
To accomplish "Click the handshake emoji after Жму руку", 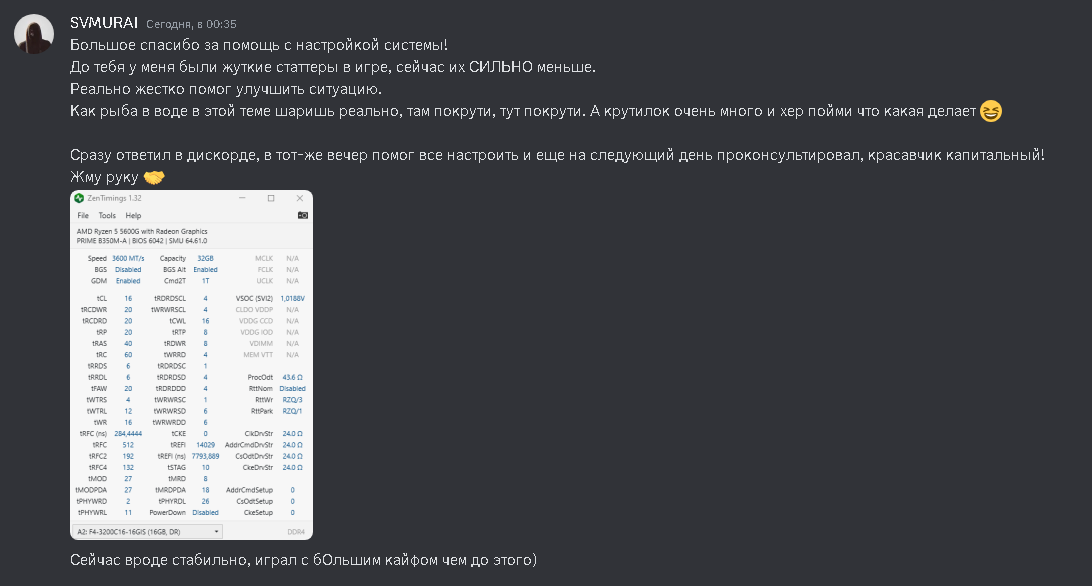I will coord(154,177).
